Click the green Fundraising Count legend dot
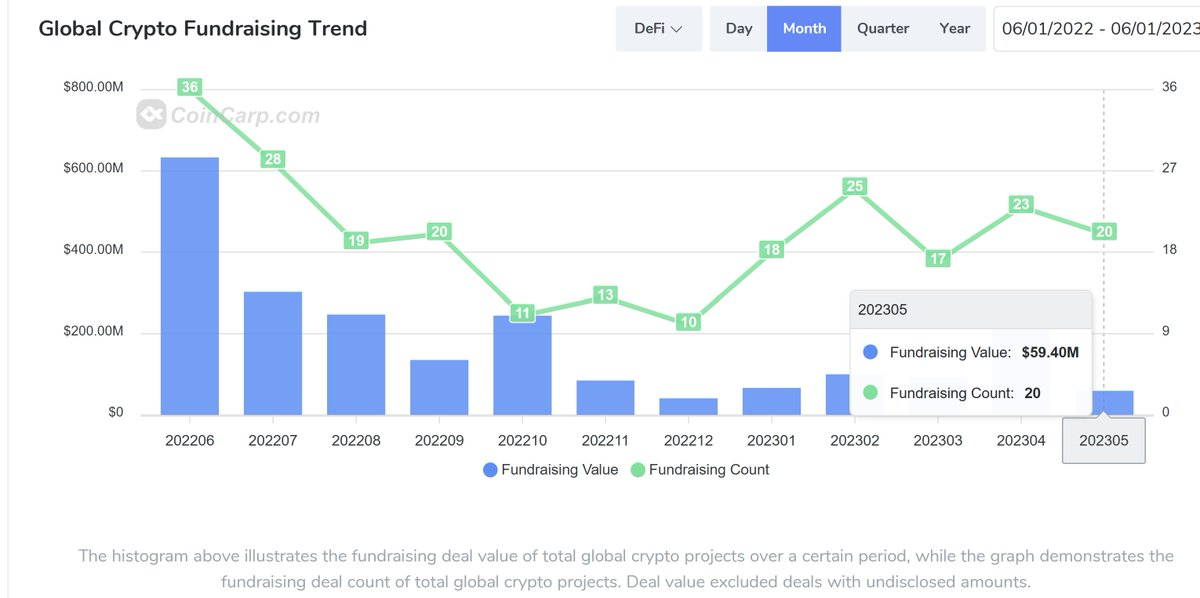The height and width of the screenshot is (598, 1200). 636,469
